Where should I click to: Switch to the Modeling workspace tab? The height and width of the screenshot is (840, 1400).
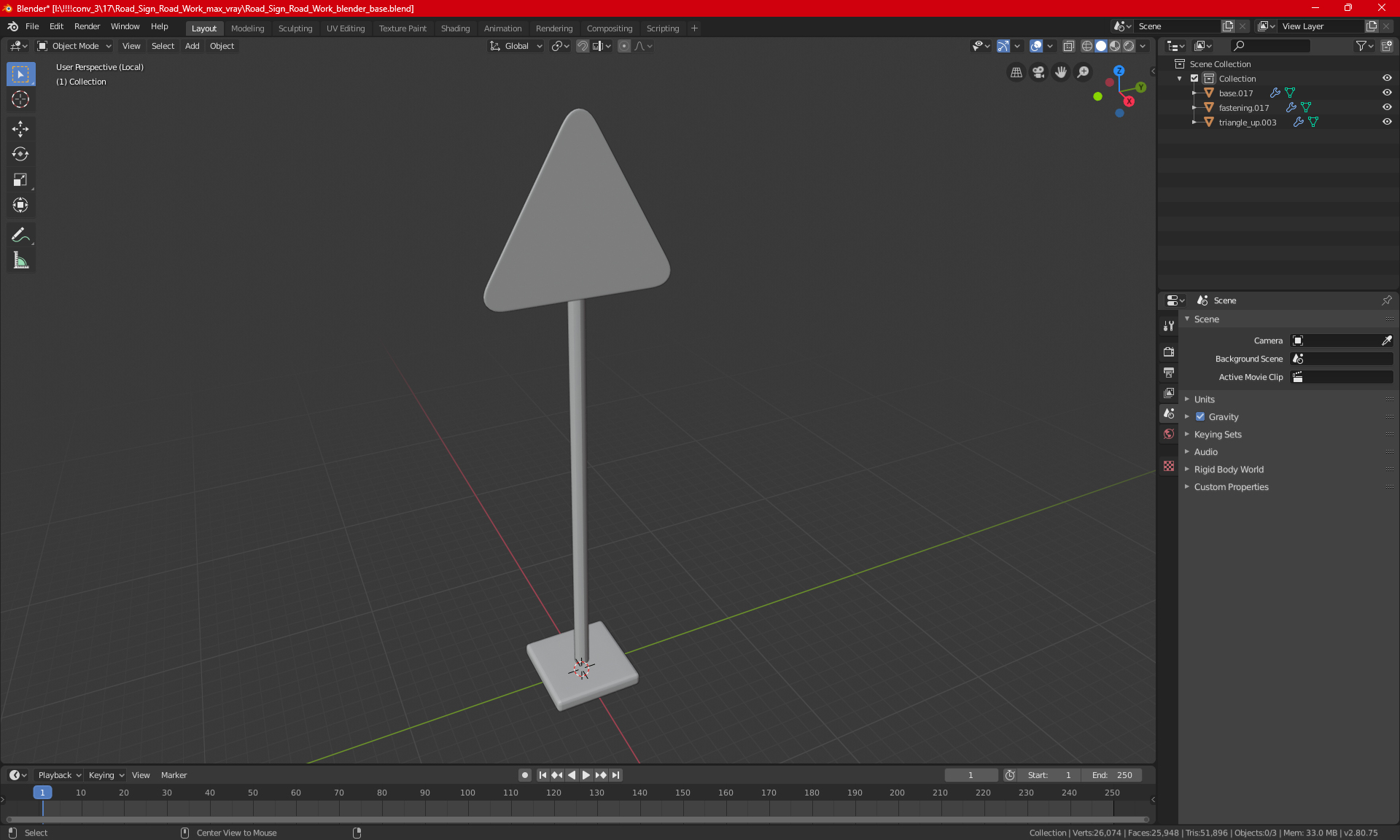point(246,27)
